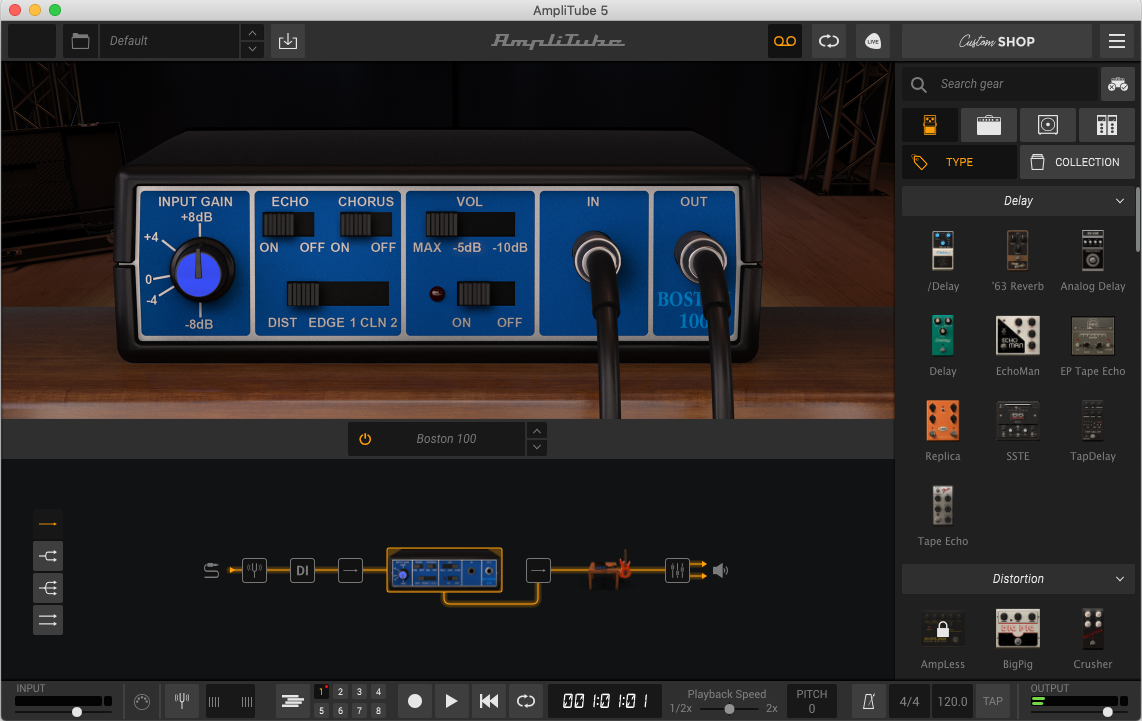Enable LIVE mode from the toolbar
This screenshot has width=1142, height=721.
(872, 41)
